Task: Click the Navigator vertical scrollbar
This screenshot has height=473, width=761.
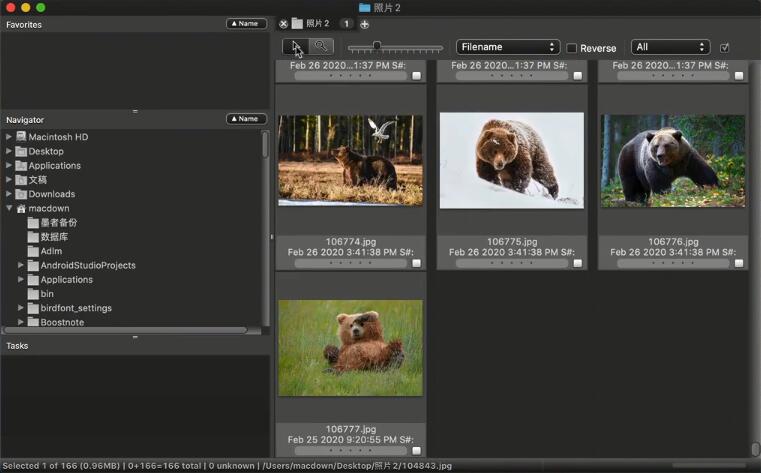Action: point(265,145)
